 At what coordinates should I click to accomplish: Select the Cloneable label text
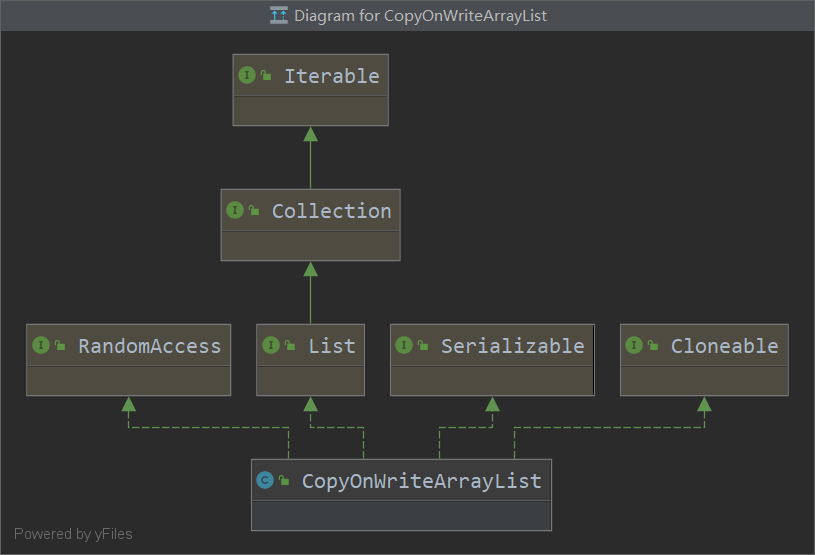pos(725,346)
